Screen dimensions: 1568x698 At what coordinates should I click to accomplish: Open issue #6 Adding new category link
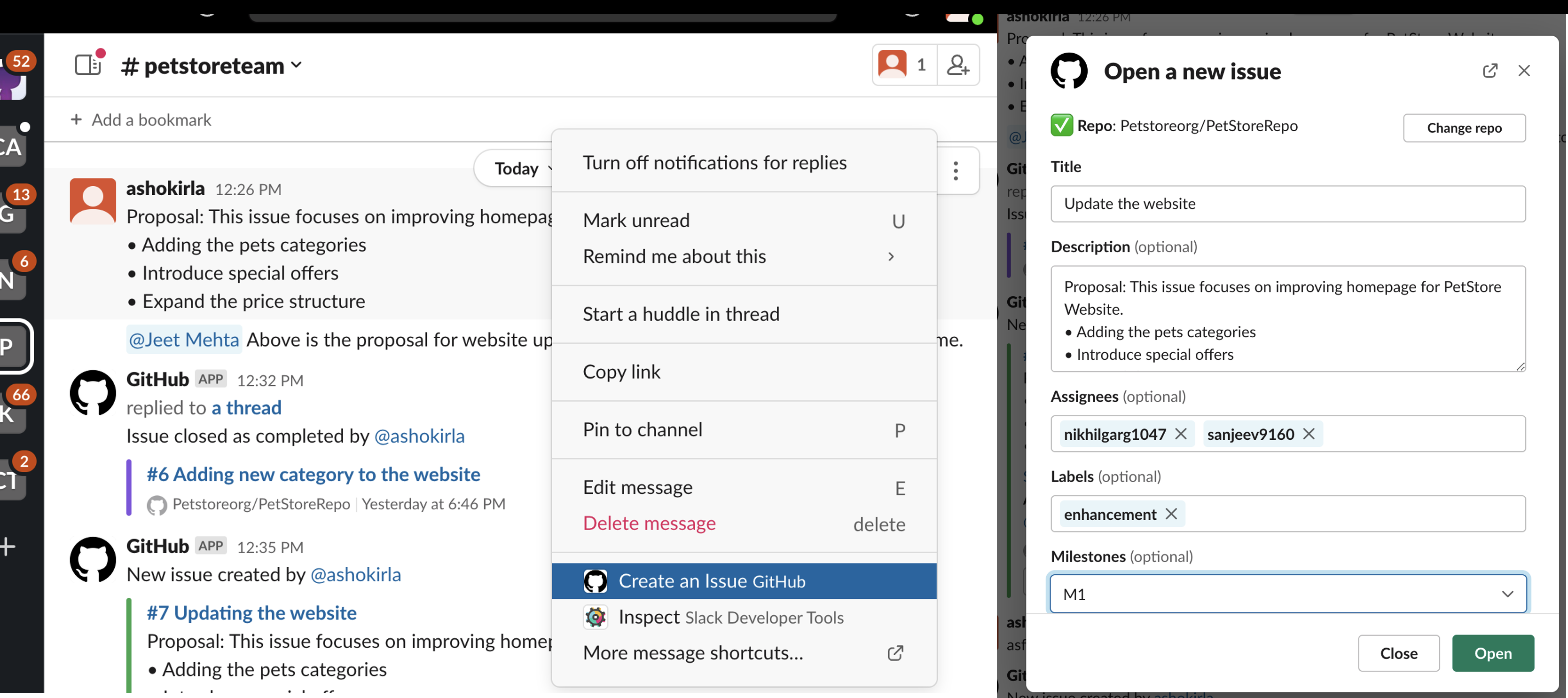coord(313,475)
